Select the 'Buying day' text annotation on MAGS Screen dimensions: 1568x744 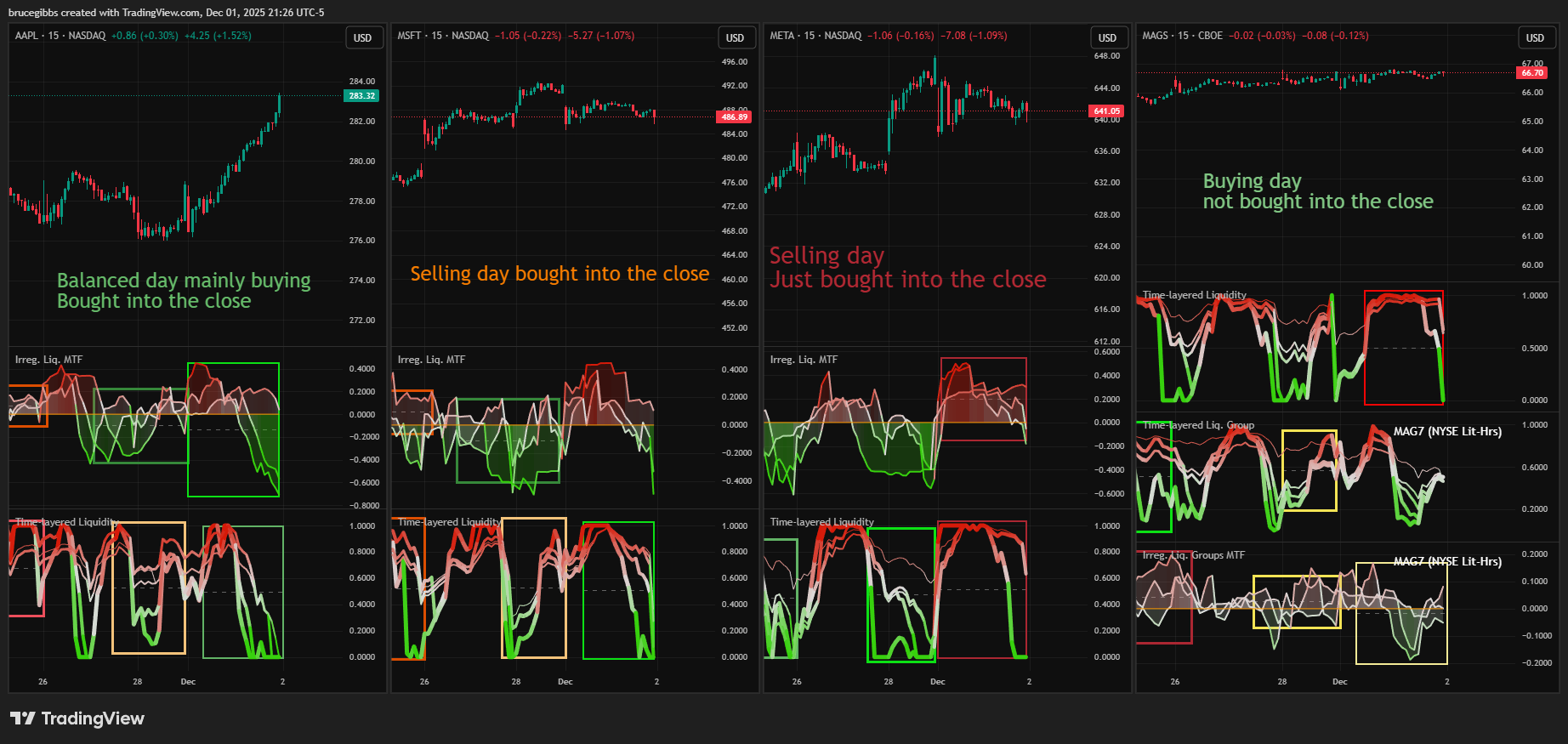tap(1252, 181)
